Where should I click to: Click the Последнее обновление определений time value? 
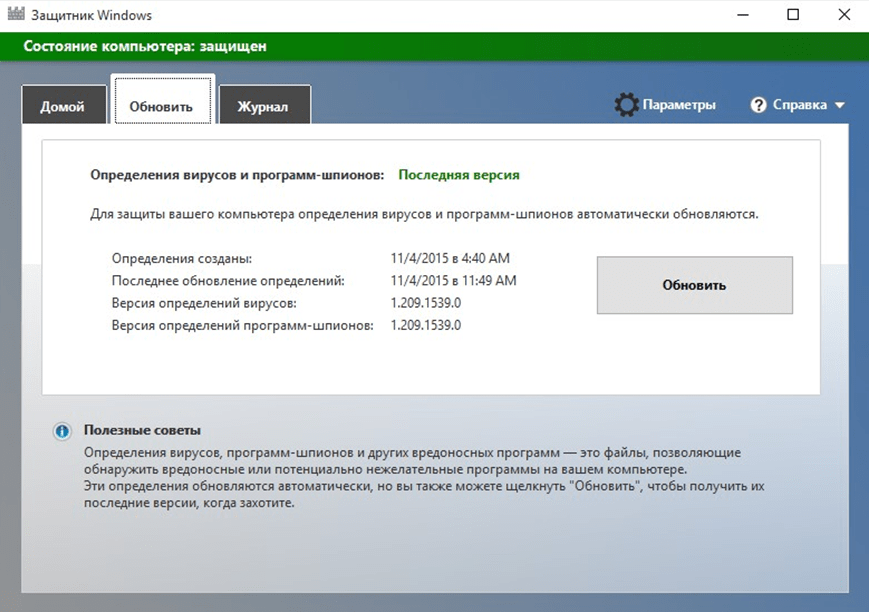pyautogui.click(x=453, y=280)
